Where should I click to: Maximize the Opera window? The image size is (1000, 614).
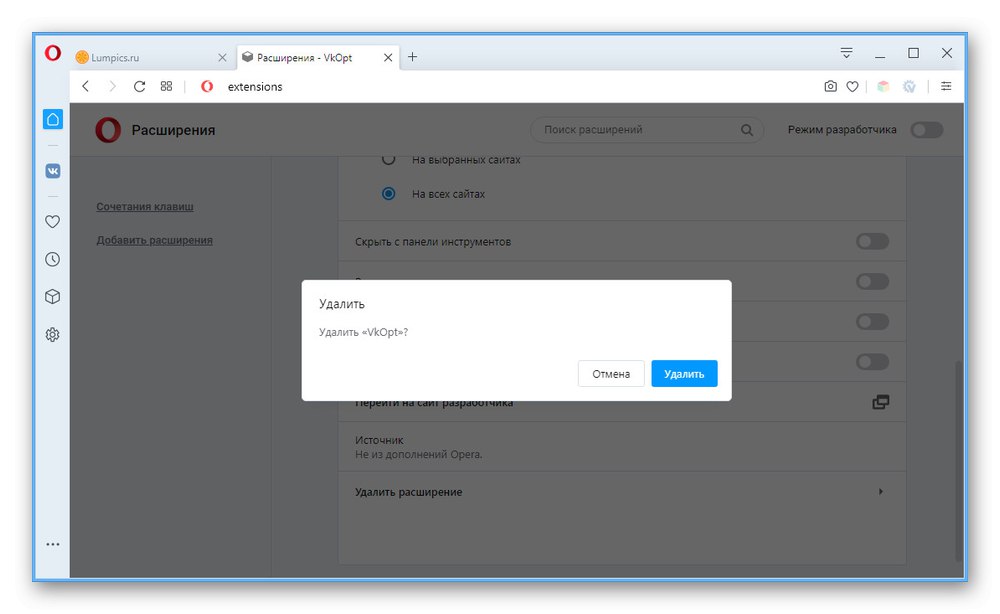[913, 53]
